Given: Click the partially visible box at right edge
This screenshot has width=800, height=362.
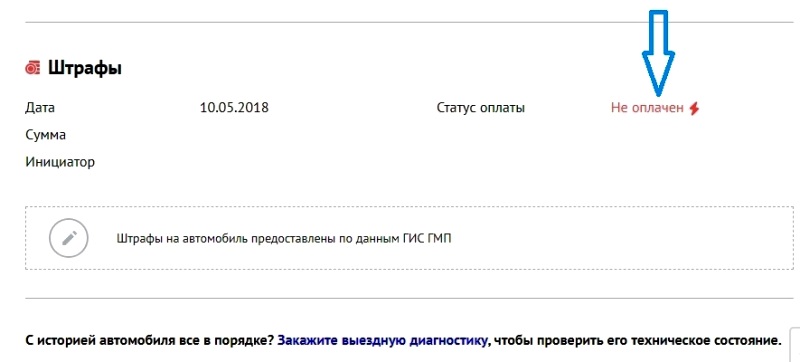Looking at the screenshot, I should pyautogui.click(x=796, y=345).
